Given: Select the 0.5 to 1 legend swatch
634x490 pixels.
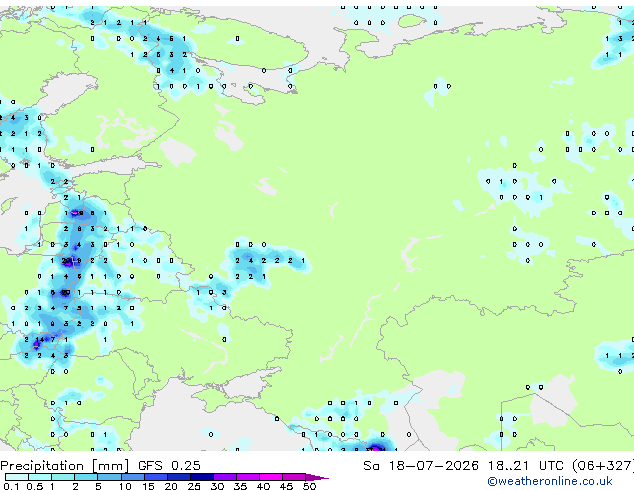Looking at the screenshot, I should [40, 477].
